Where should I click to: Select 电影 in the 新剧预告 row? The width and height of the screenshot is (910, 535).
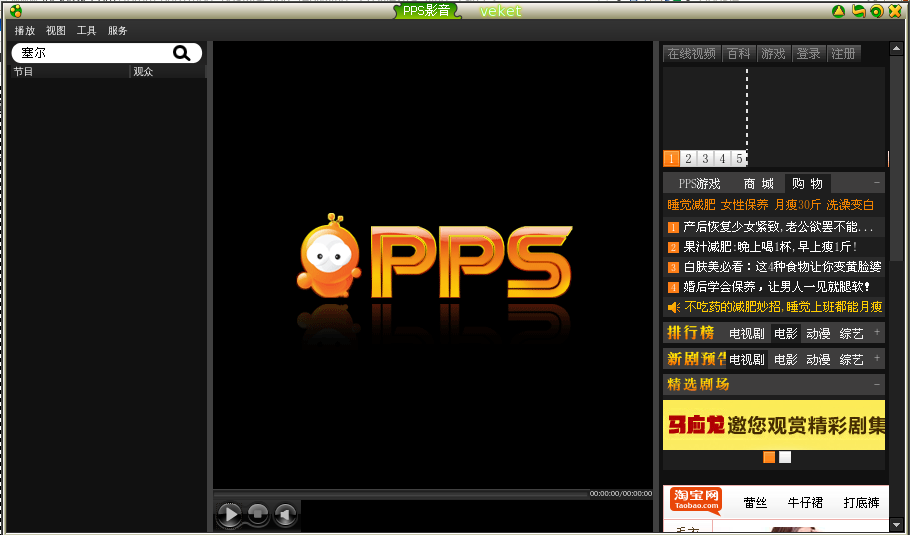[786, 360]
